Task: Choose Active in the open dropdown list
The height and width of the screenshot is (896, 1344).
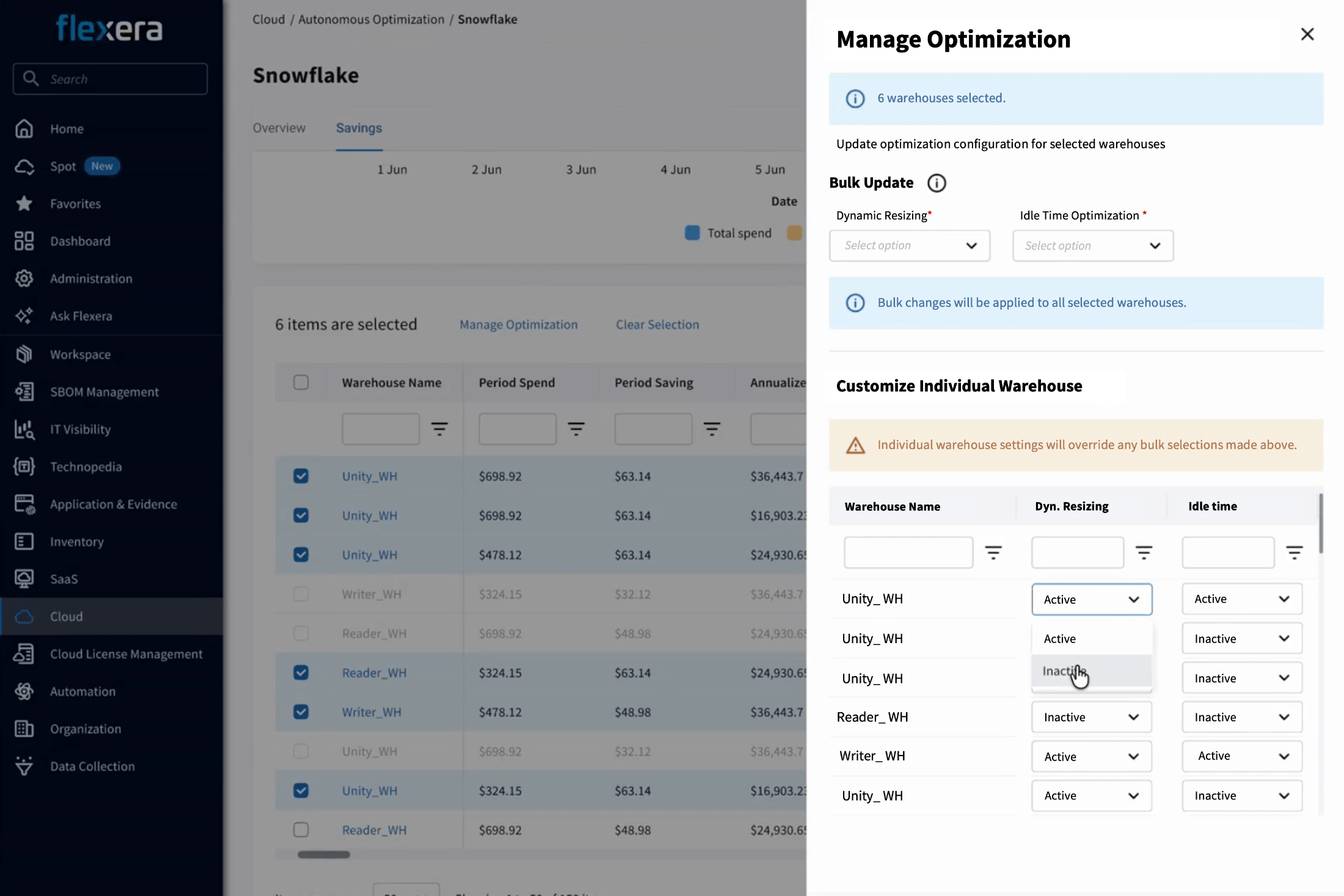Action: pos(1092,639)
